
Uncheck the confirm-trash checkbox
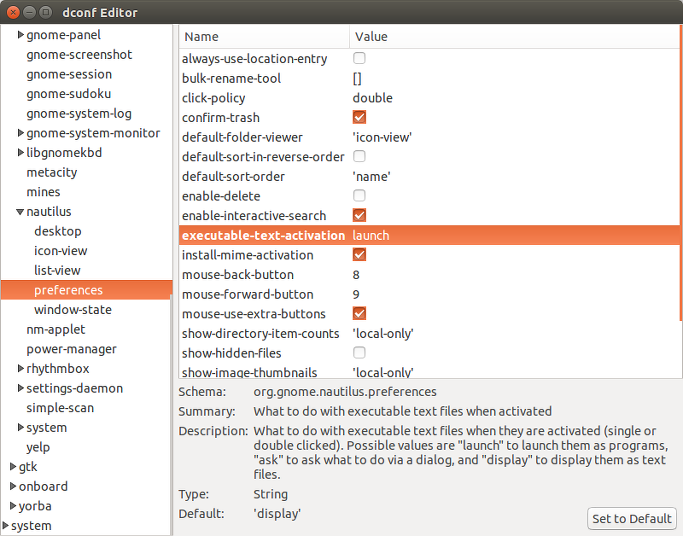pyautogui.click(x=359, y=117)
